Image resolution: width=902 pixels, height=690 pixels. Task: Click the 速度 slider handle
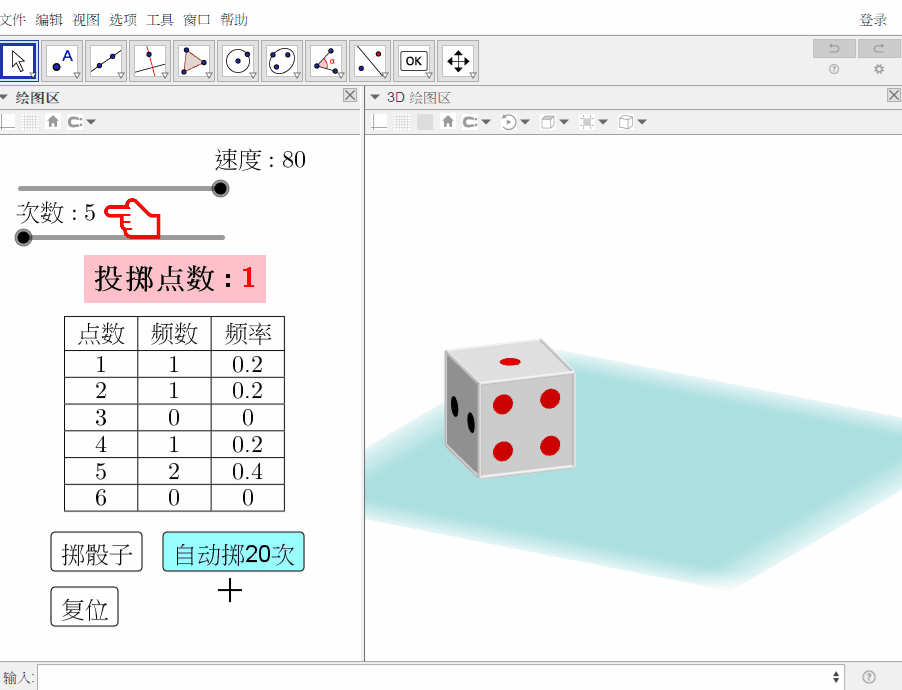[220, 188]
